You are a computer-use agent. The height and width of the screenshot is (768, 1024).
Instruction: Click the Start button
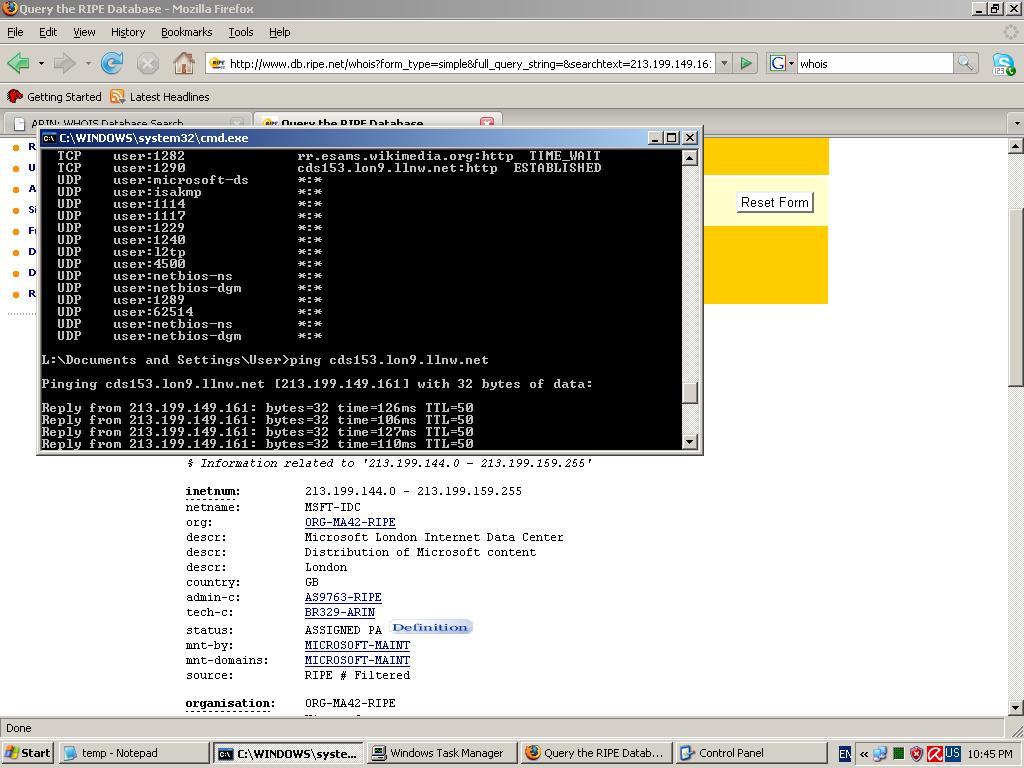[x=27, y=753]
